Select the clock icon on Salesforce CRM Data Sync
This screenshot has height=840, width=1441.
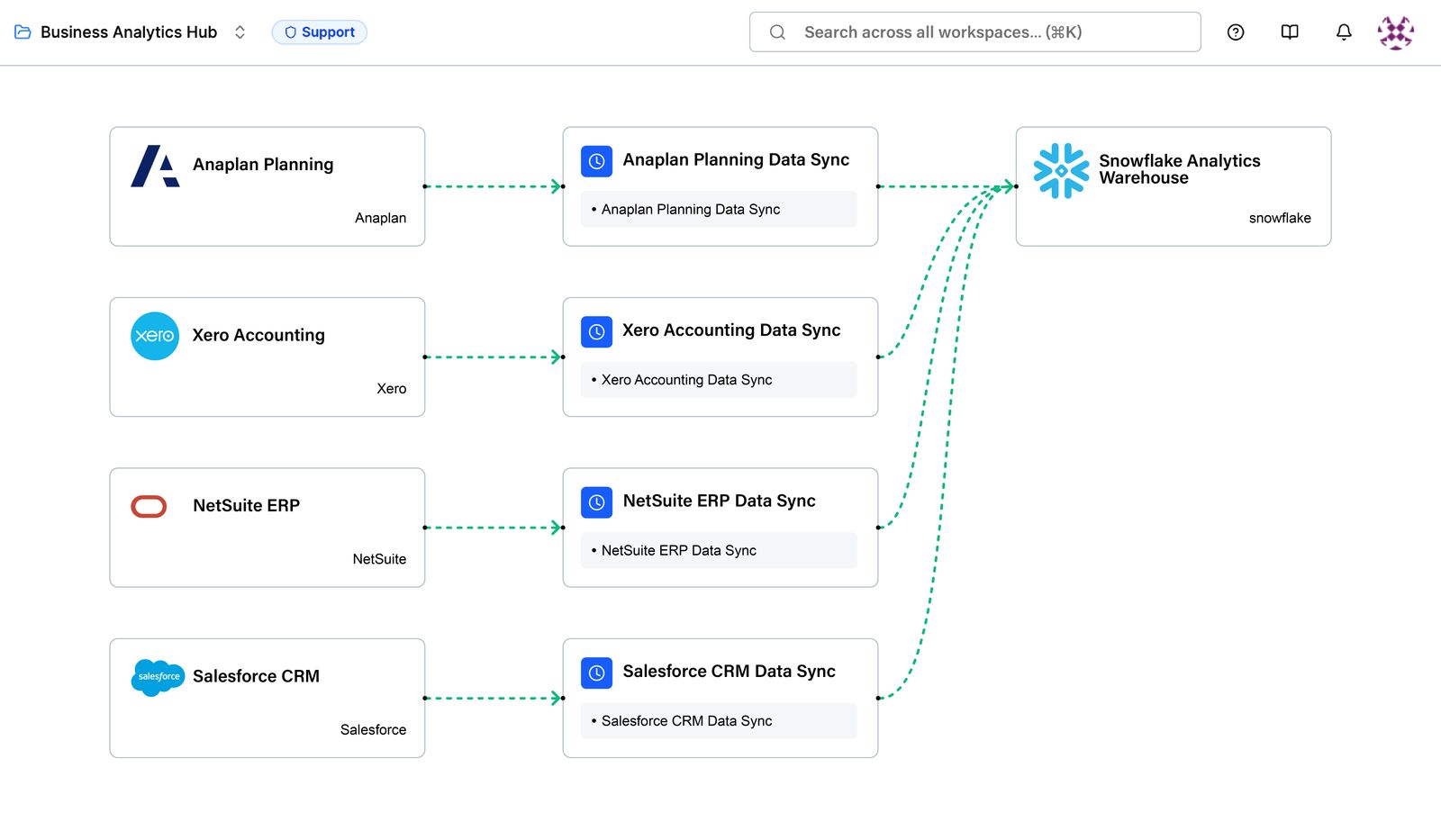pos(595,673)
